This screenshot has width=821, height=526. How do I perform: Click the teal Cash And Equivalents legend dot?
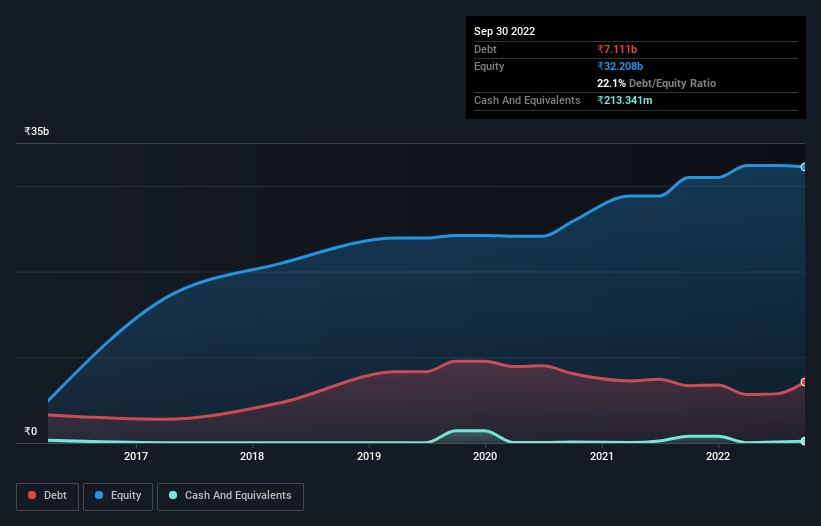[173, 495]
